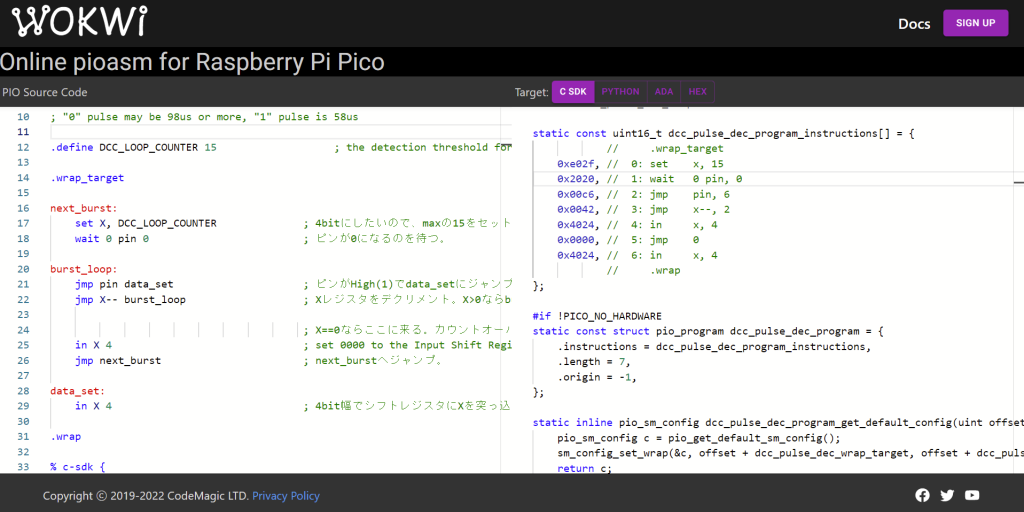The width and height of the screenshot is (1024, 512).
Task: Switch output target to ADA
Action: coord(664,92)
